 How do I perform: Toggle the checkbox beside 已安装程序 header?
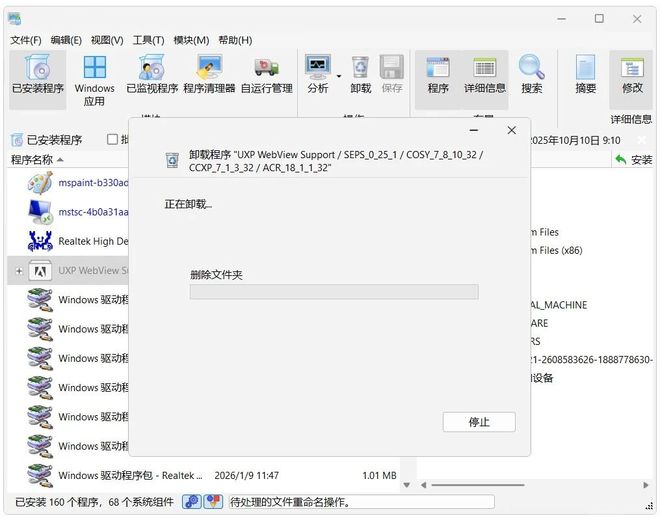click(112, 139)
